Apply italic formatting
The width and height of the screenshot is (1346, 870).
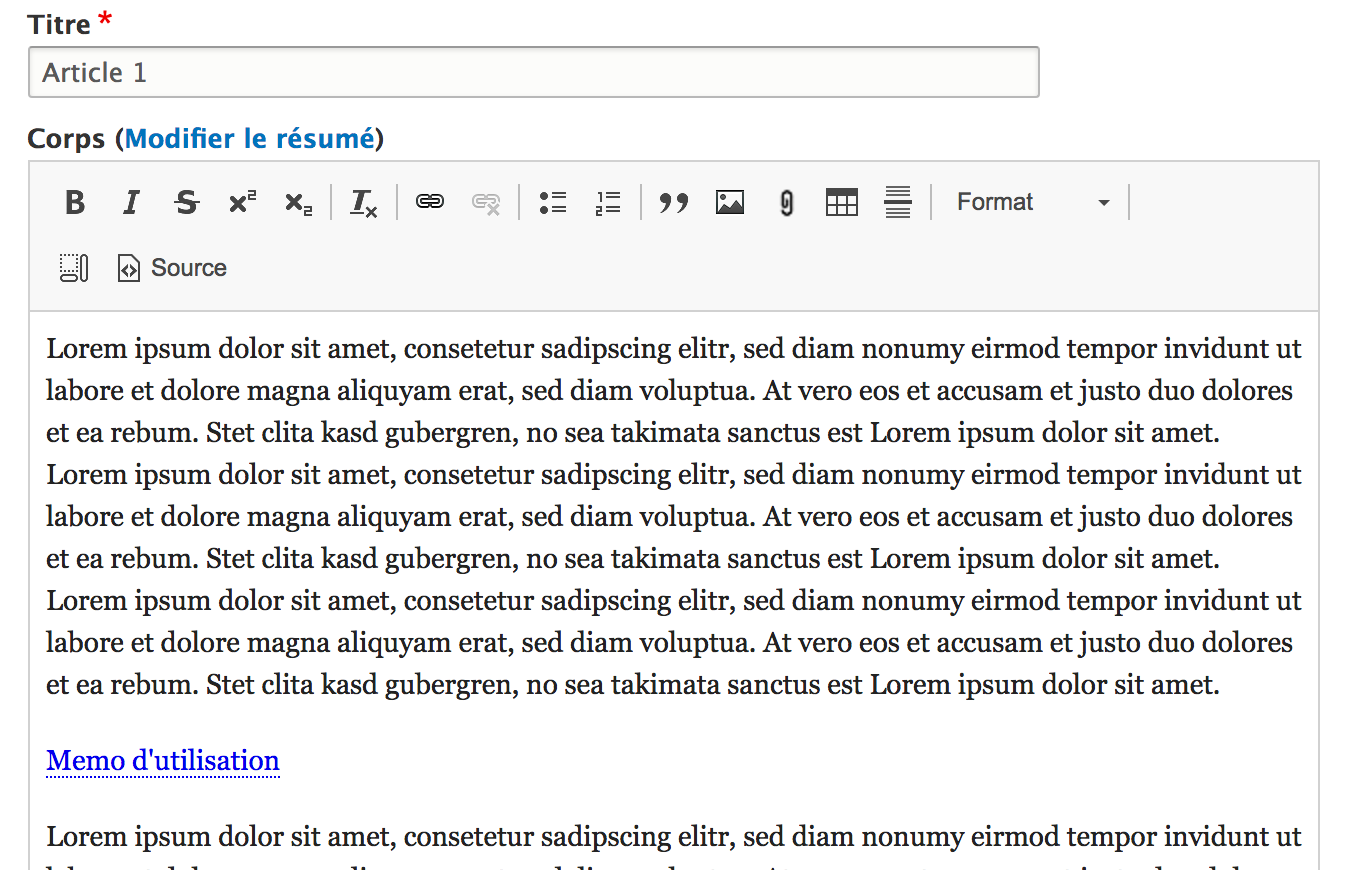tap(130, 203)
